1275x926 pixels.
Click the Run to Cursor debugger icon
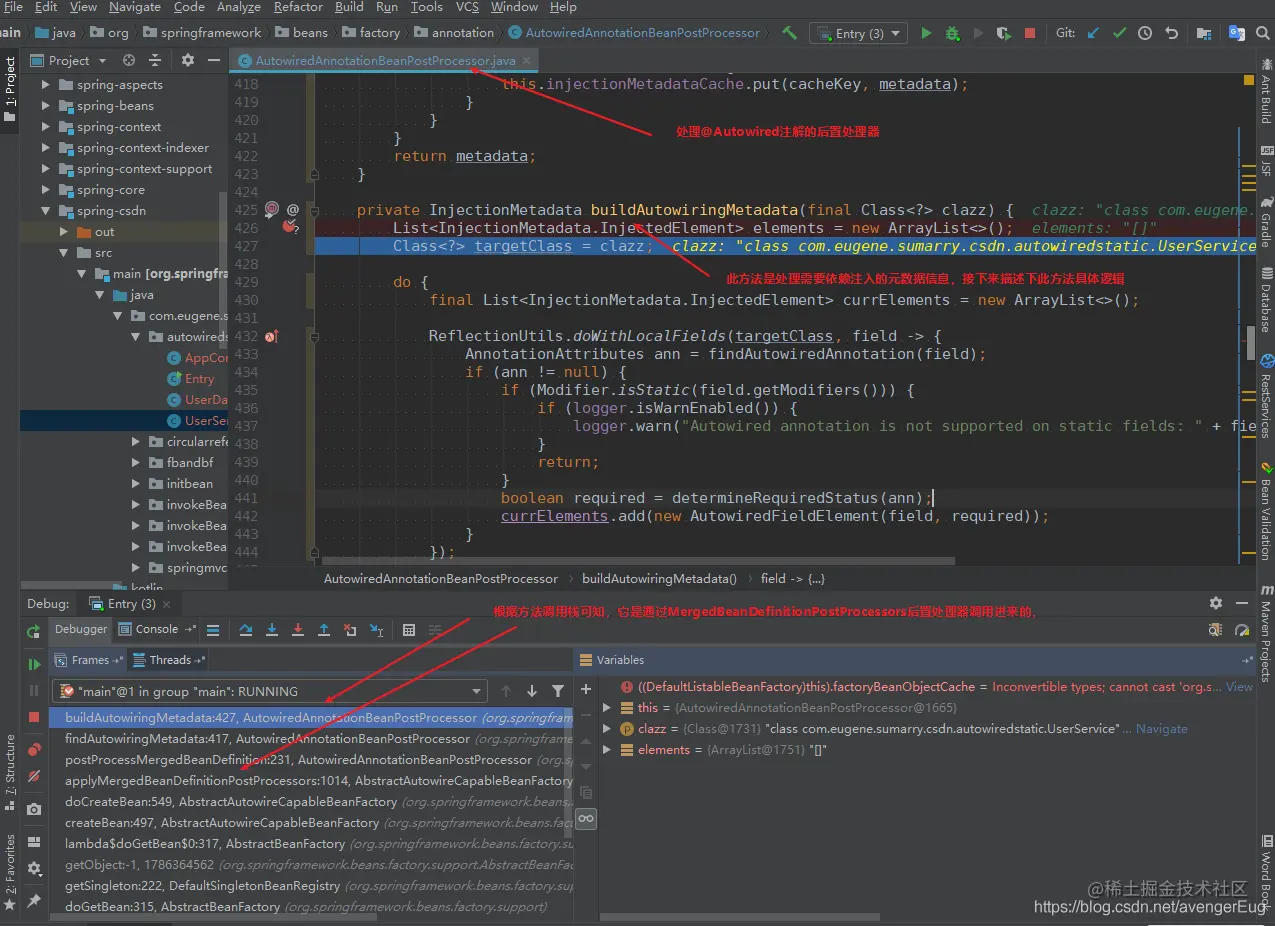(376, 630)
